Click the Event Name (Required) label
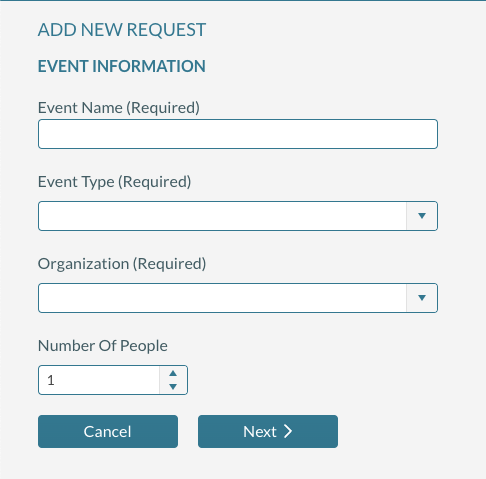 pos(119,108)
